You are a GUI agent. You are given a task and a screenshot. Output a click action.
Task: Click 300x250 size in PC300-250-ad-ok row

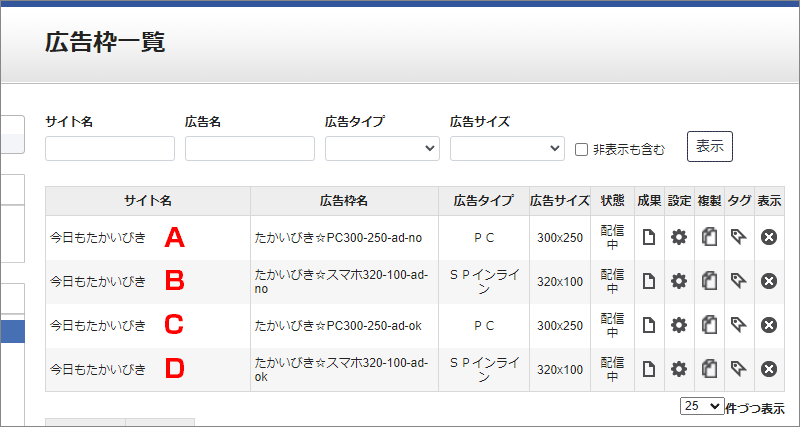point(560,325)
